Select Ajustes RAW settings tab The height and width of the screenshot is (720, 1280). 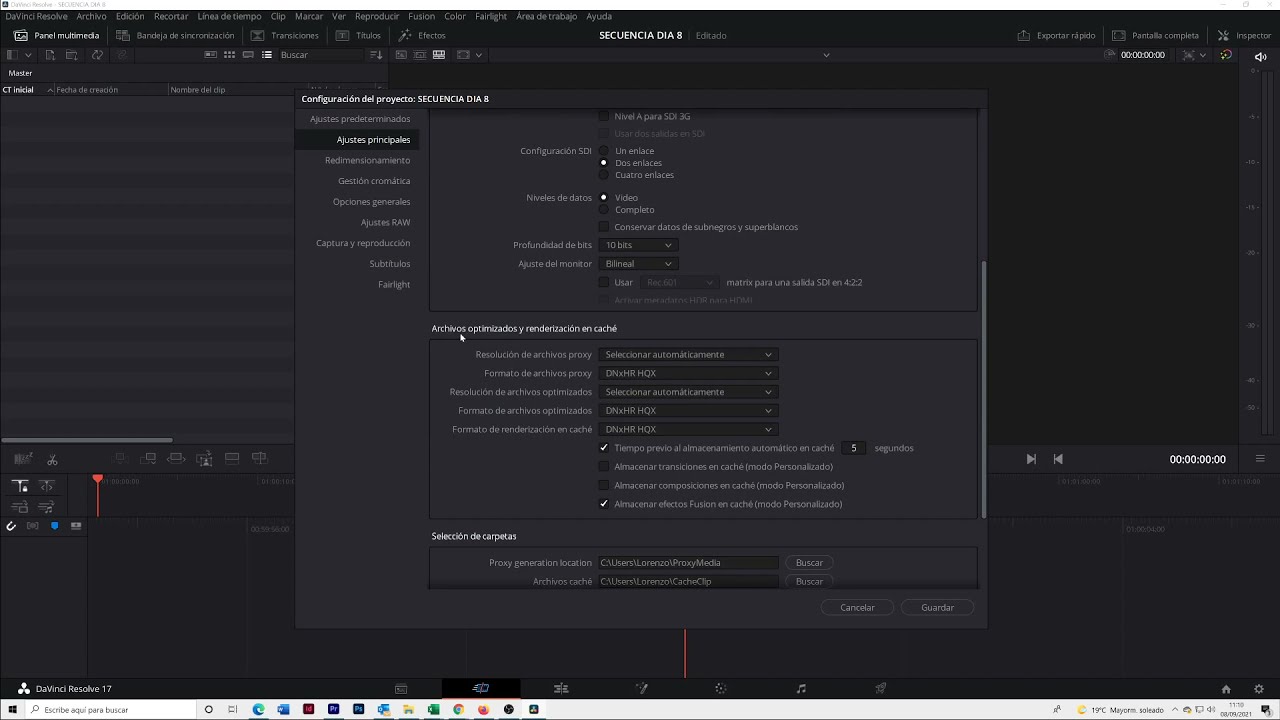coord(385,222)
